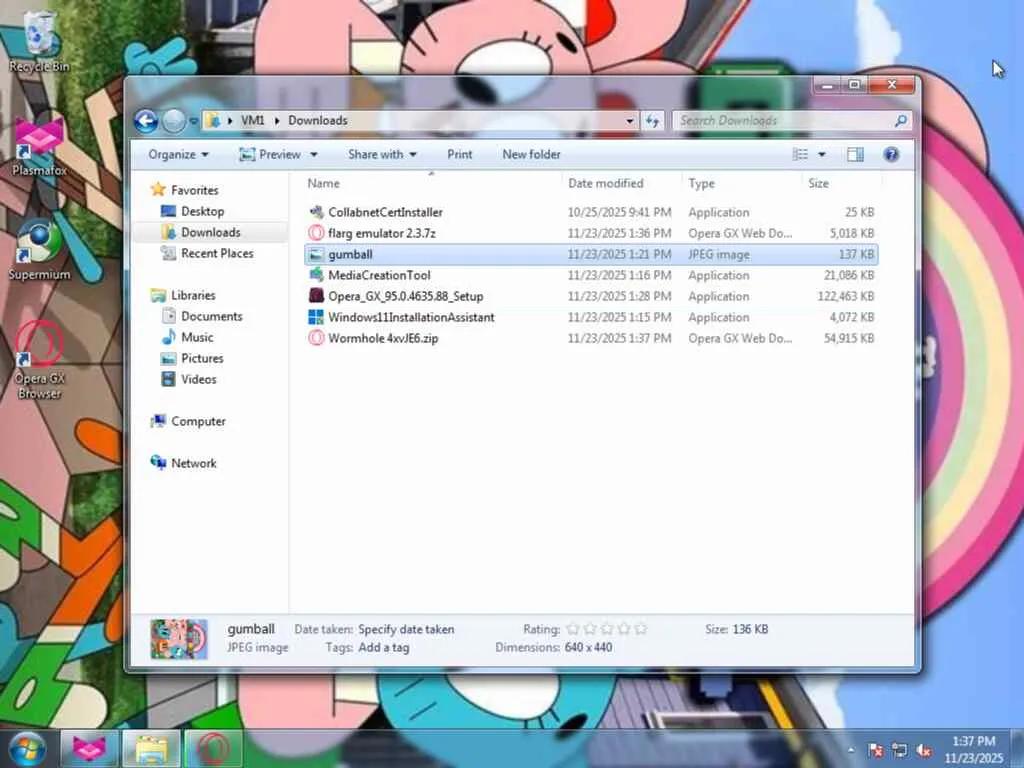
Task: Click the Opera_GX_95.0.4635.88_Setup file icon
Action: point(316,296)
